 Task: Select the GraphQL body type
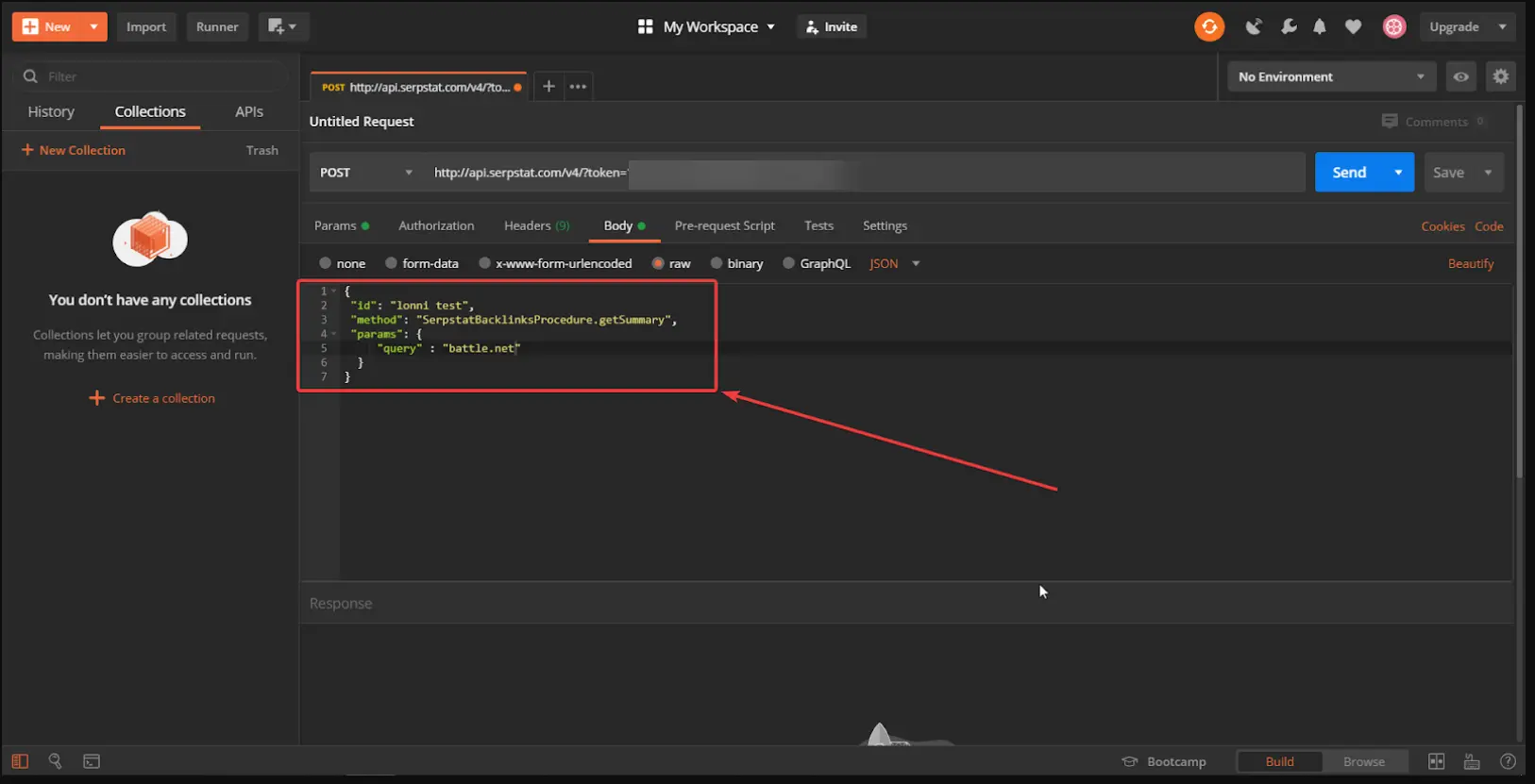tap(788, 263)
